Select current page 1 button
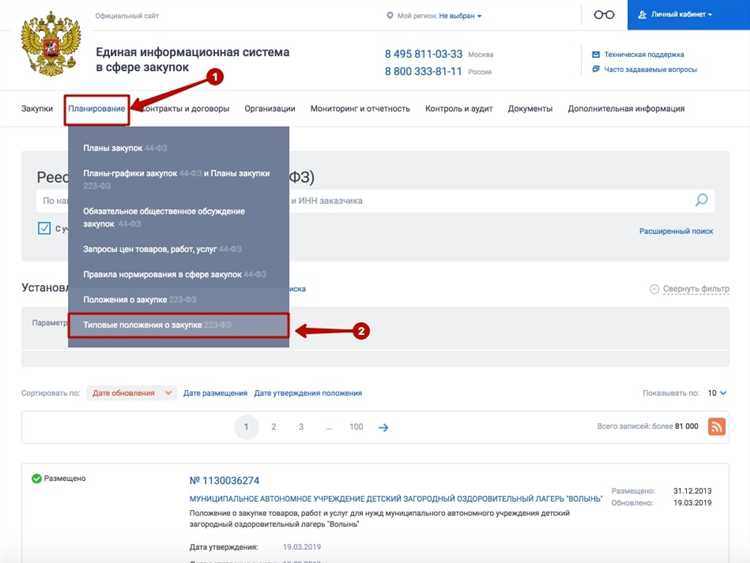This screenshot has height=563, width=750. 246,427
